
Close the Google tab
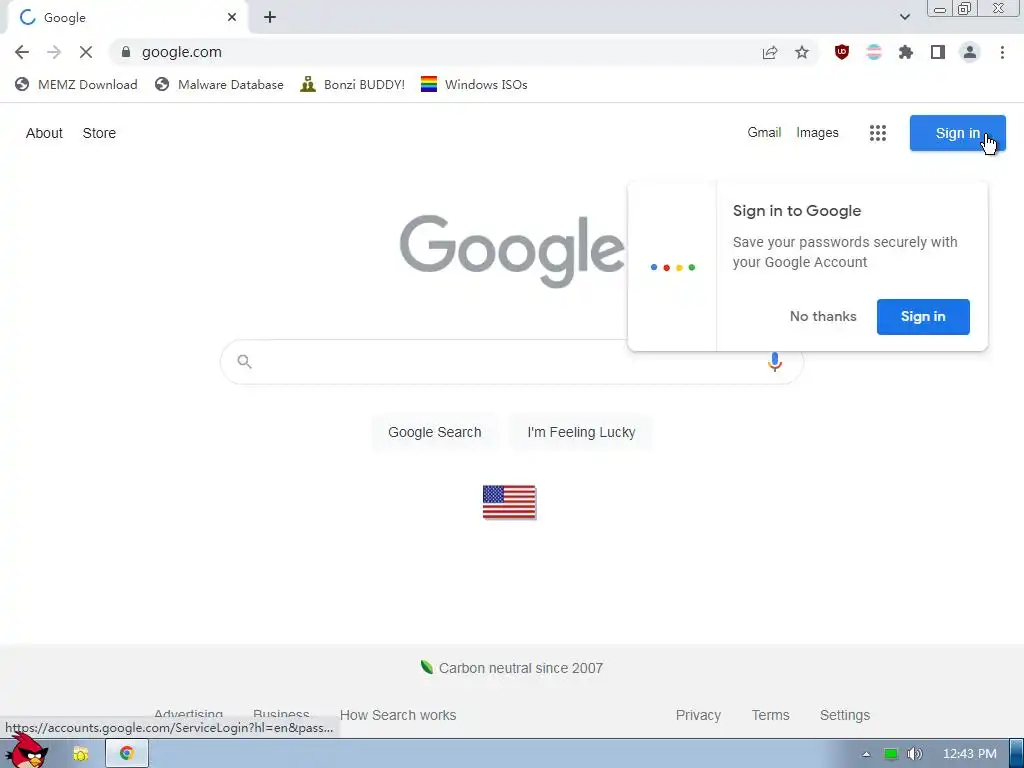(232, 18)
